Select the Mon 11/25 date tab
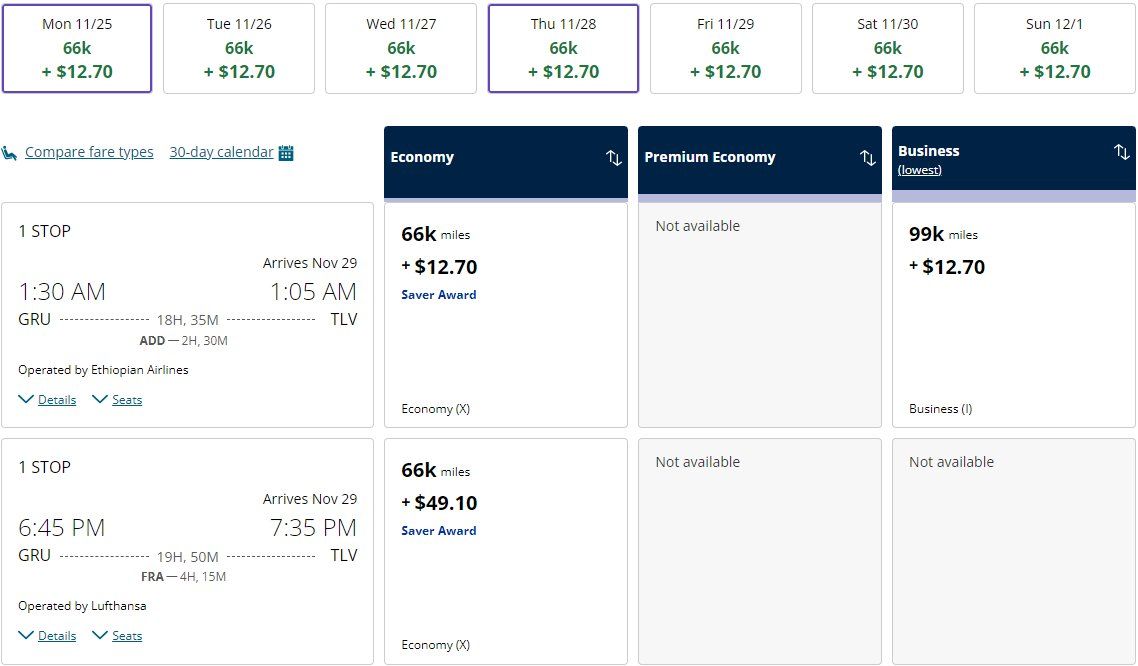1138x666 pixels. tap(77, 48)
